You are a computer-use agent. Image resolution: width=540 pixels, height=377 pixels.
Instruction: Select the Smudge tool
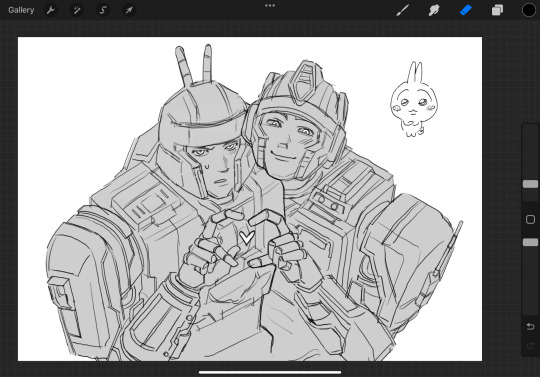coord(434,10)
